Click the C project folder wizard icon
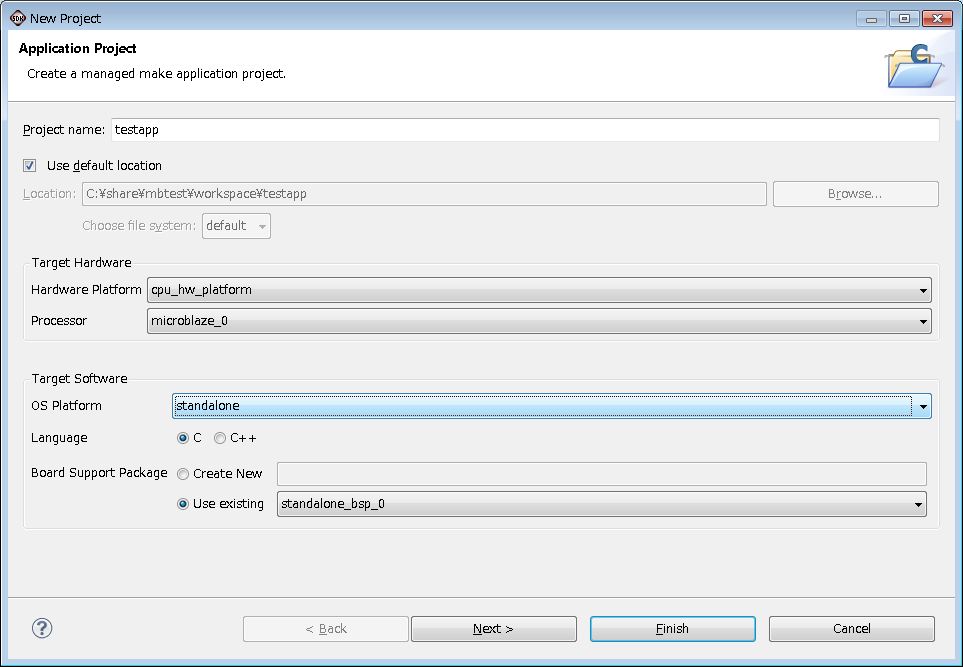963x667 pixels. tap(914, 67)
